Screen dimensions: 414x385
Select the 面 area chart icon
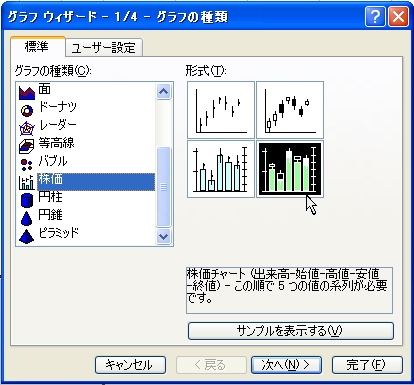pyautogui.click(x=27, y=92)
